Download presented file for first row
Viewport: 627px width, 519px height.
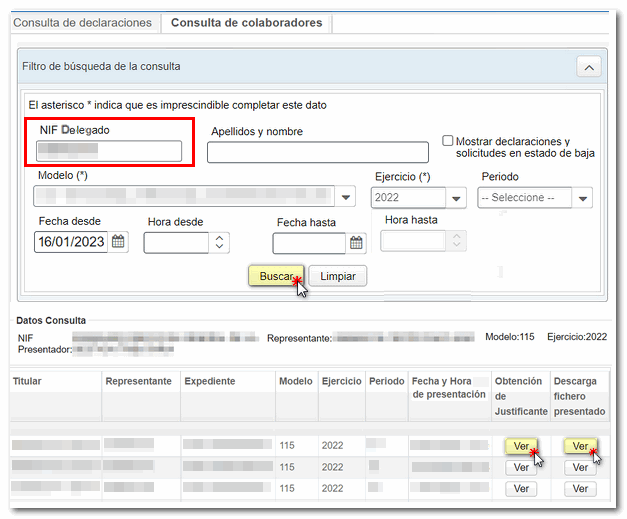pyautogui.click(x=580, y=446)
